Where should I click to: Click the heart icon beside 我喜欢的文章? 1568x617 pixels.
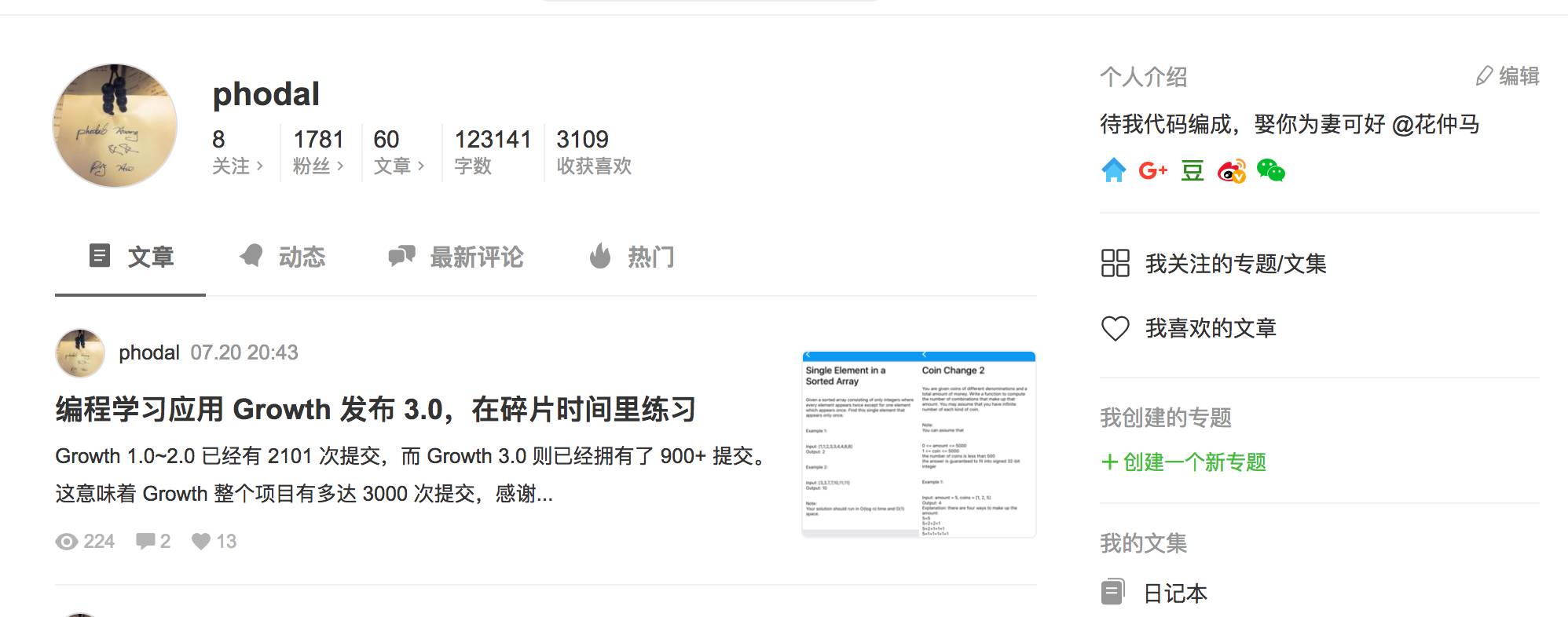[x=1116, y=328]
